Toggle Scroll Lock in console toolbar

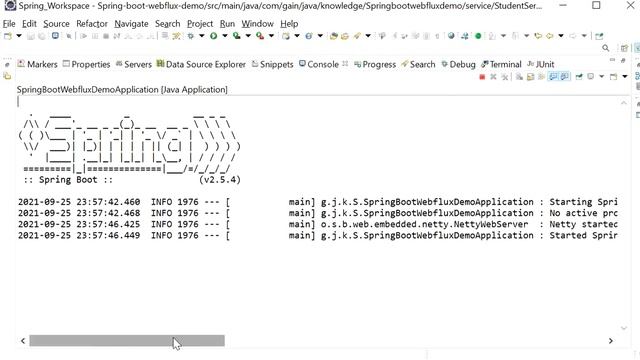point(530,77)
